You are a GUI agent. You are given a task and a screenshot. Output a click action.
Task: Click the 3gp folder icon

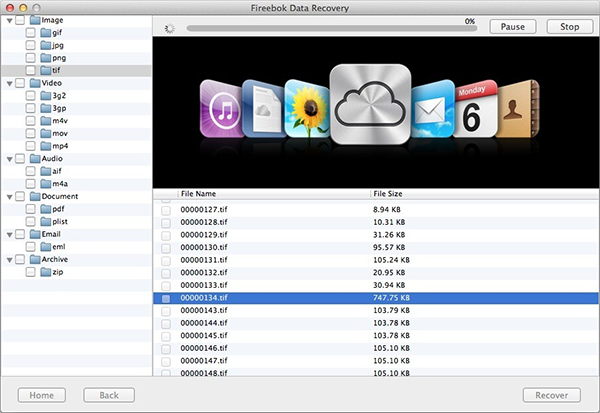pos(46,108)
